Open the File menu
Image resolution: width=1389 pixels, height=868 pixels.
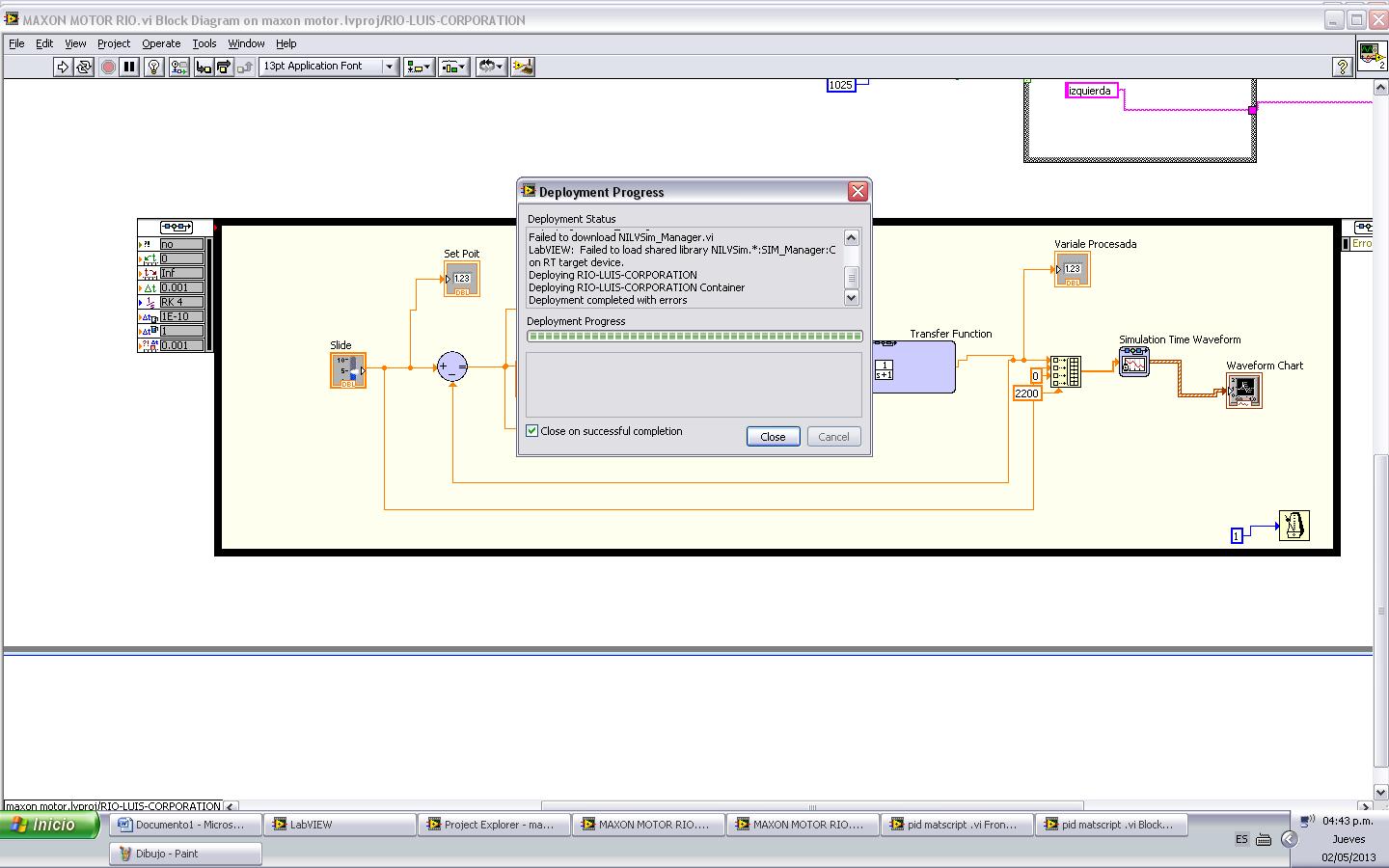pos(16,43)
